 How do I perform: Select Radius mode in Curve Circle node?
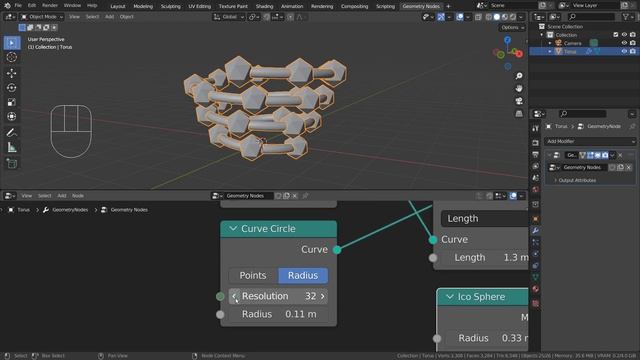(x=303, y=276)
